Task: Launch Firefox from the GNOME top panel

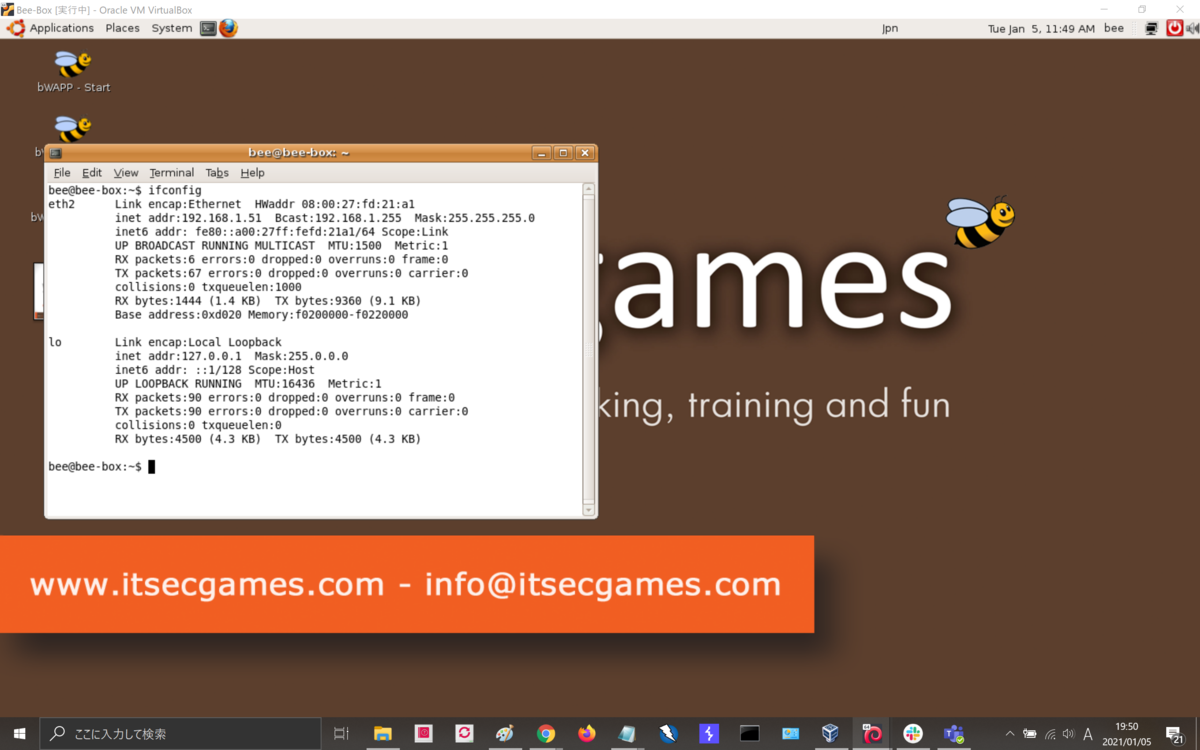Action: pyautogui.click(x=229, y=28)
